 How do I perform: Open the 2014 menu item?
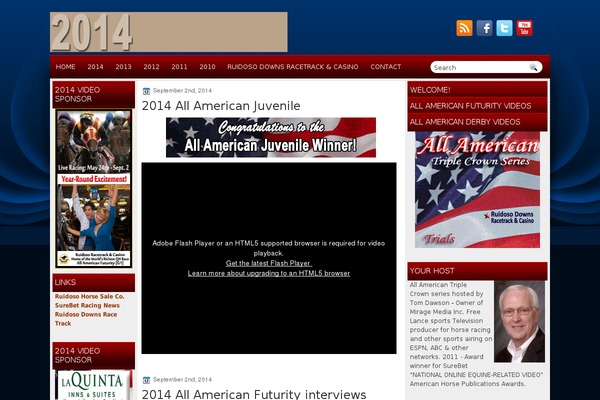95,67
